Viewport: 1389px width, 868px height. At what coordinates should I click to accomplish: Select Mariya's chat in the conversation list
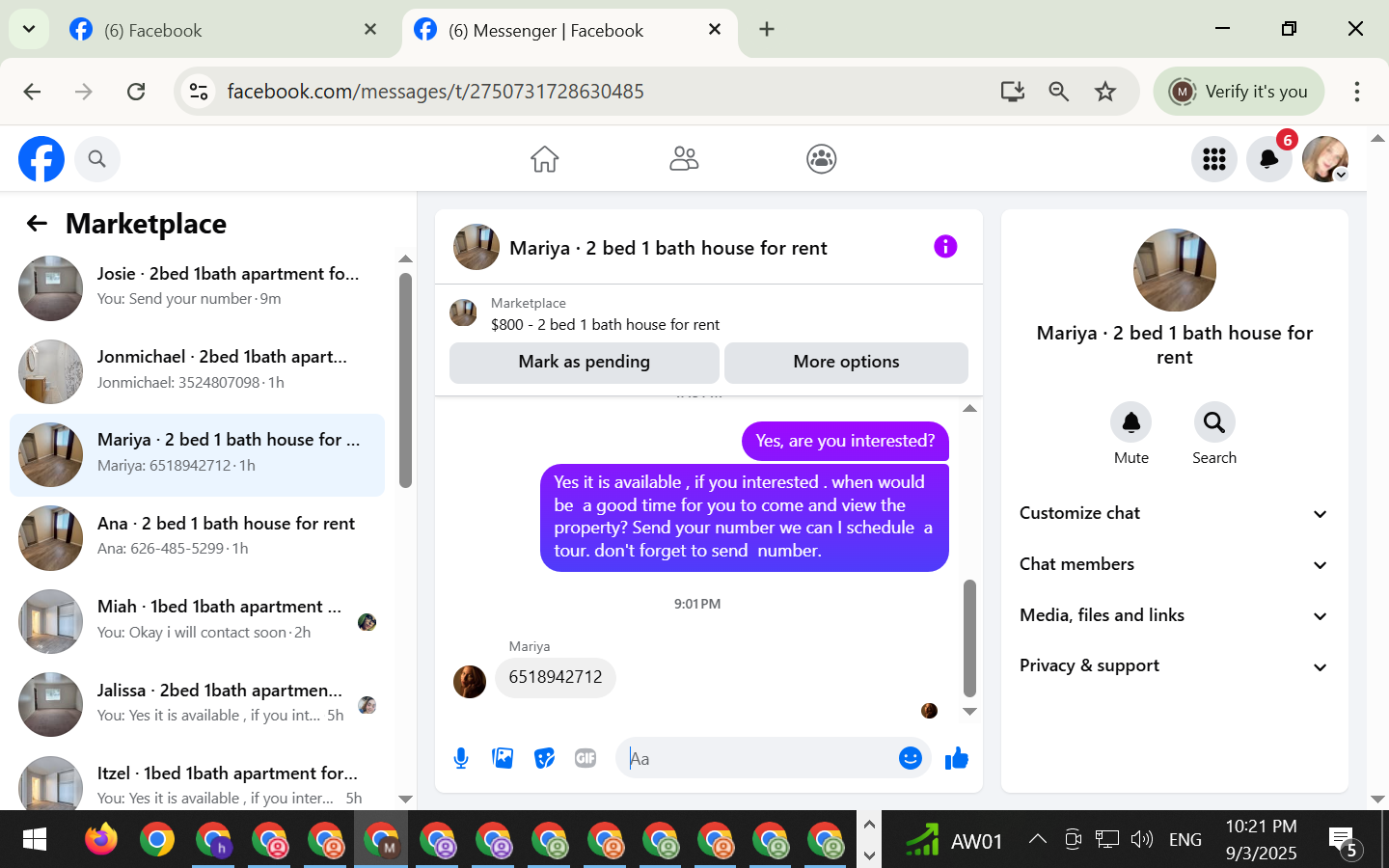tap(198, 455)
